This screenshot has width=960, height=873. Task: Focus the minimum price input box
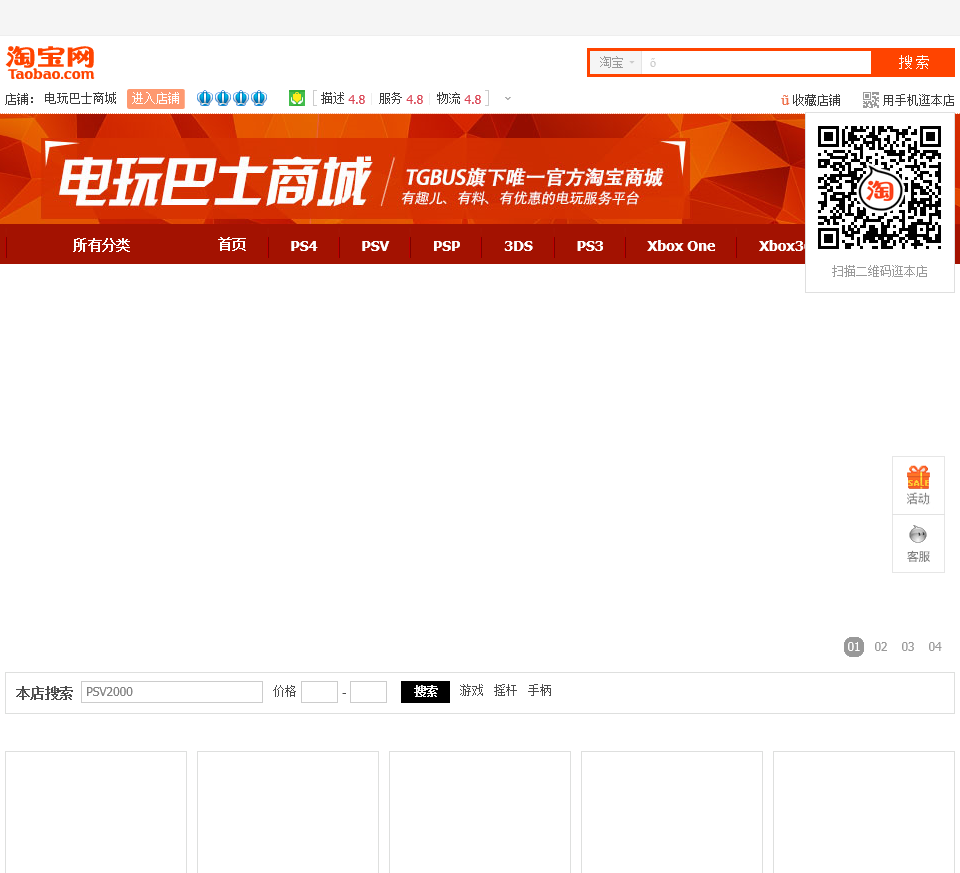pyautogui.click(x=320, y=692)
